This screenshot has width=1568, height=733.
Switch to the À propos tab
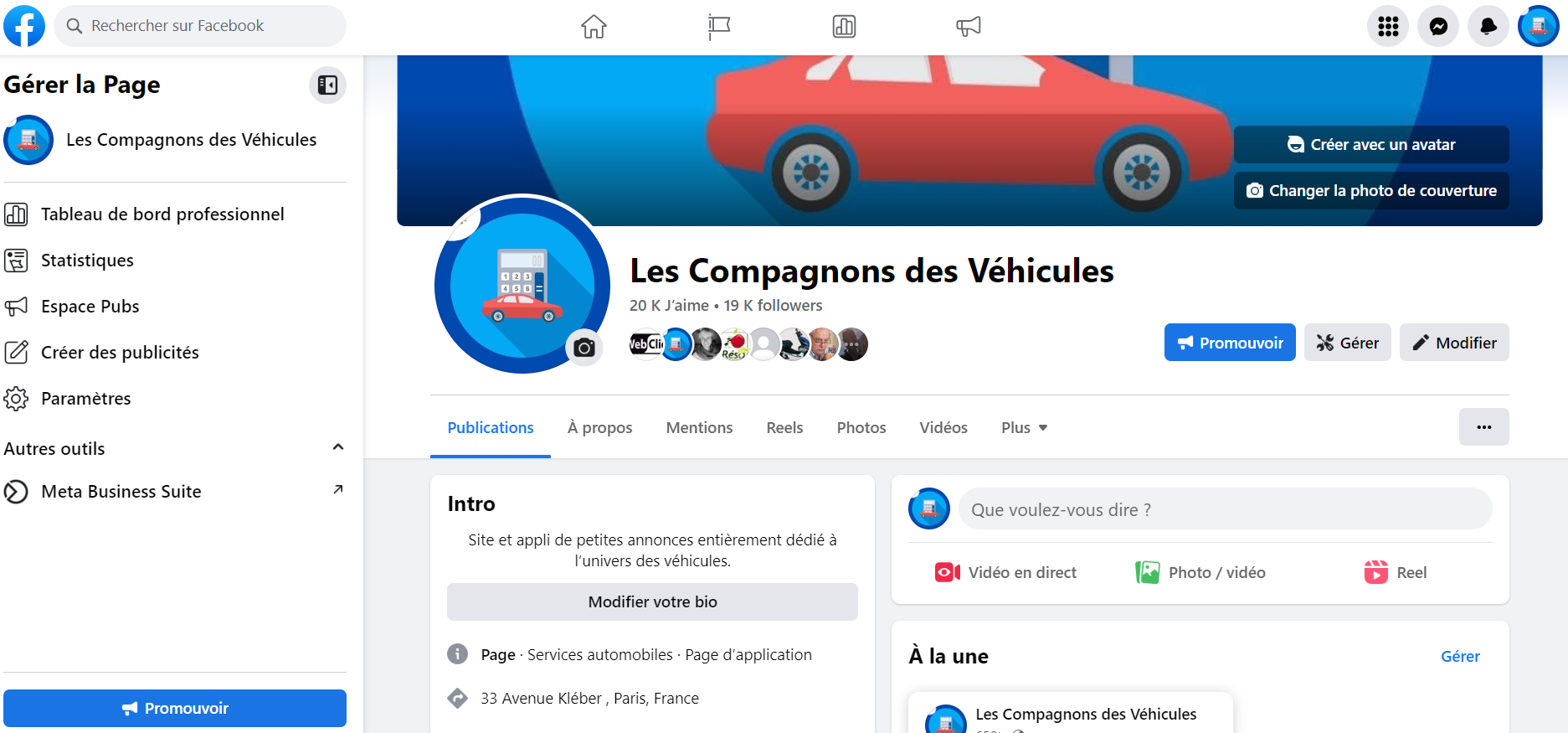tap(599, 427)
